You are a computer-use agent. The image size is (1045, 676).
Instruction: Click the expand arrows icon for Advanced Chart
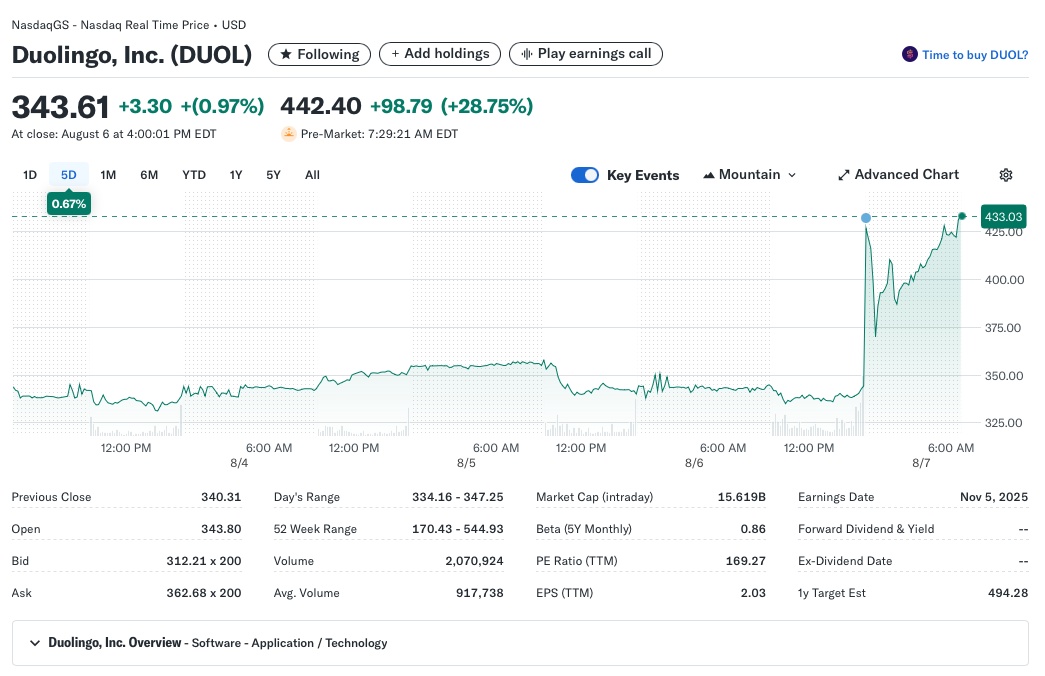coord(844,175)
